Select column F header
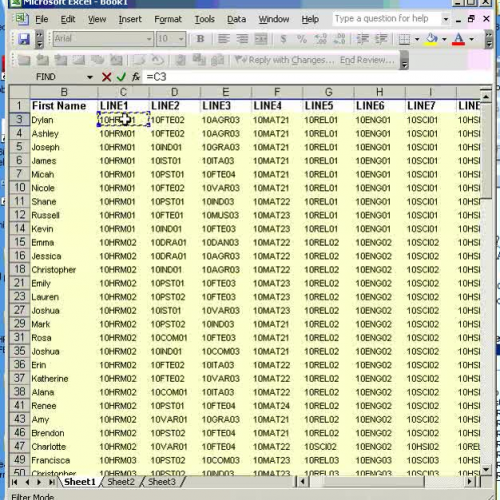 [277, 92]
